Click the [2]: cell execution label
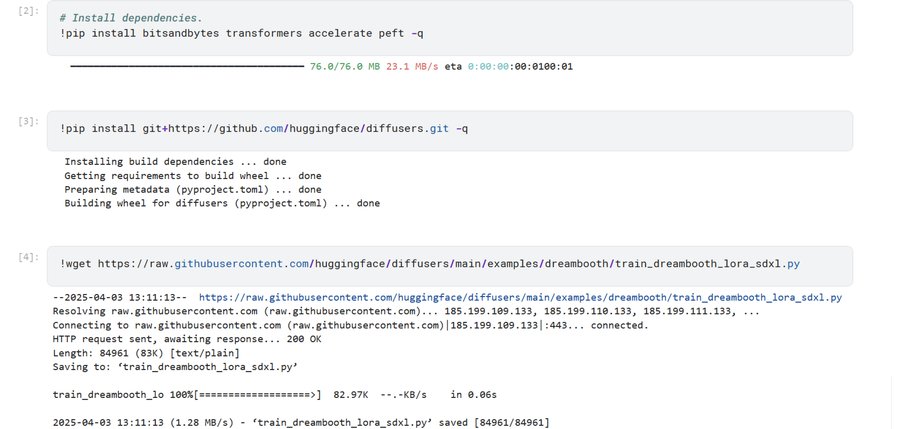 [29, 10]
